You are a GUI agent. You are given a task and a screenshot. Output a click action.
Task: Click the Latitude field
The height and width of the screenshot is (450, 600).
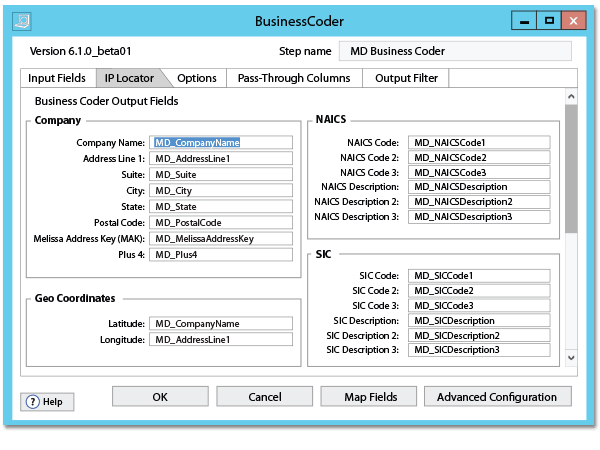pyautogui.click(x=221, y=324)
